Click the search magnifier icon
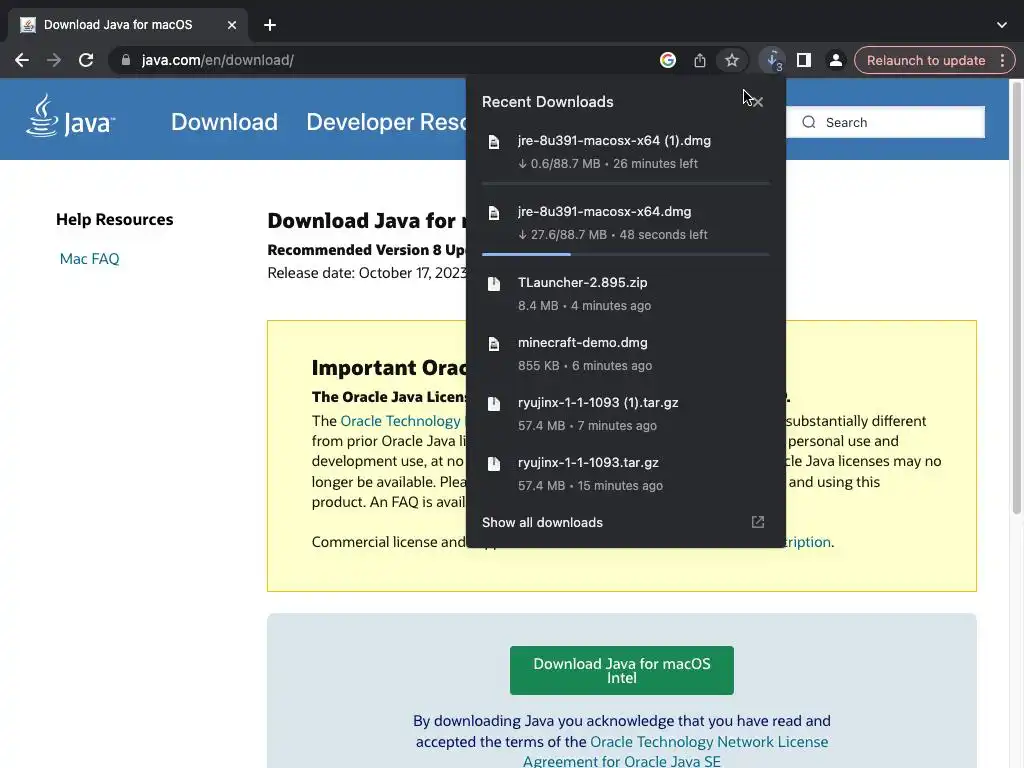1024x768 pixels. [x=808, y=122]
